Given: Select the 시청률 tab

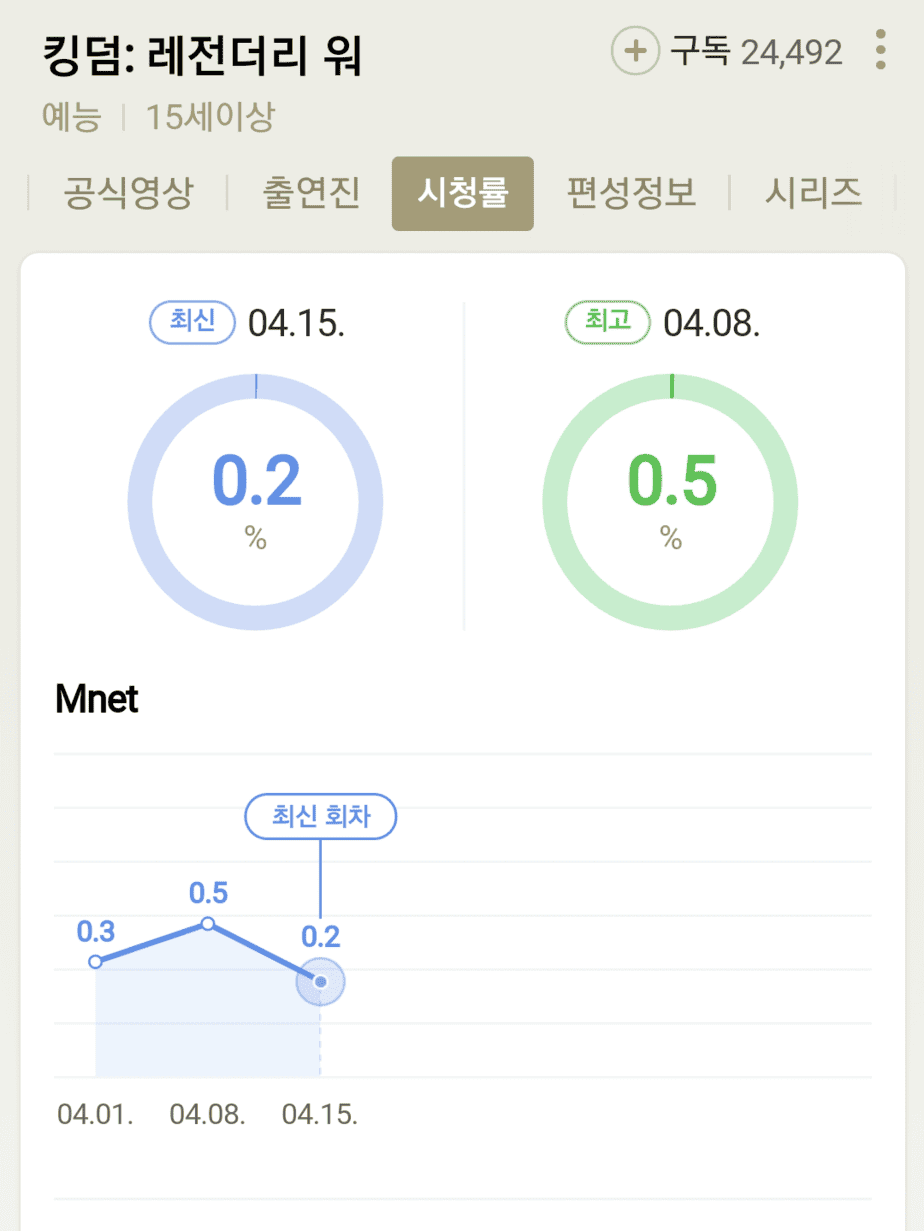Looking at the screenshot, I should (x=462, y=193).
